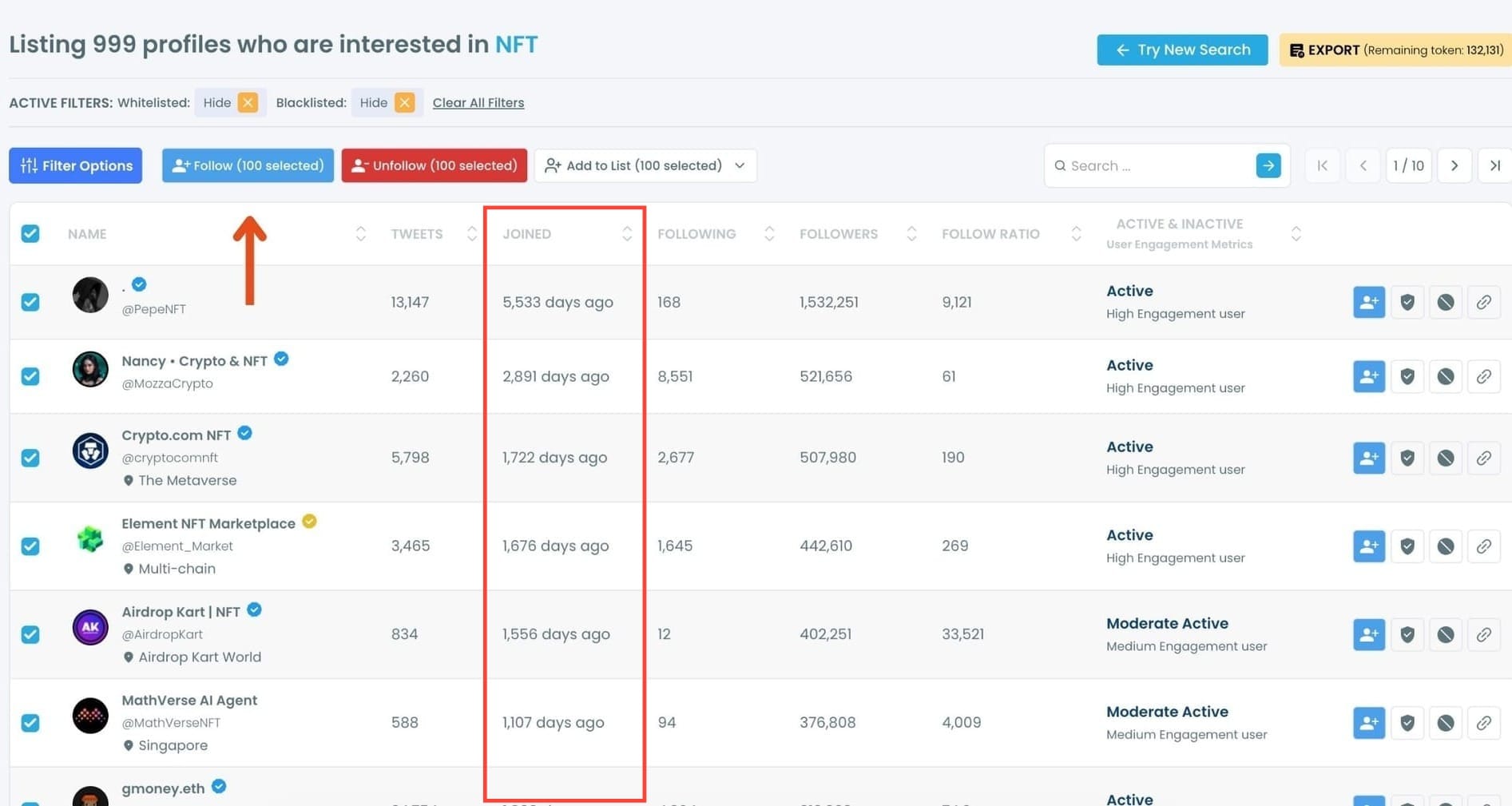Sort by Tweets column header

pyautogui.click(x=471, y=233)
